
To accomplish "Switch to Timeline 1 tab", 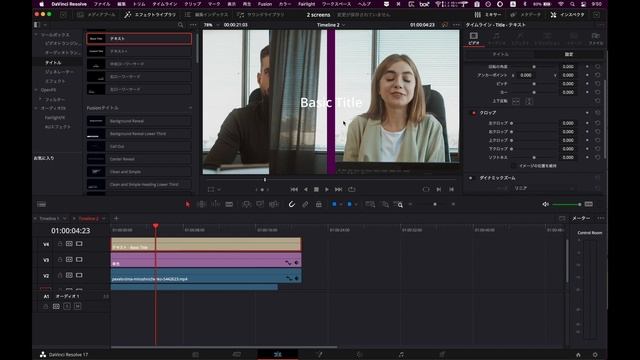I will click(x=49, y=219).
